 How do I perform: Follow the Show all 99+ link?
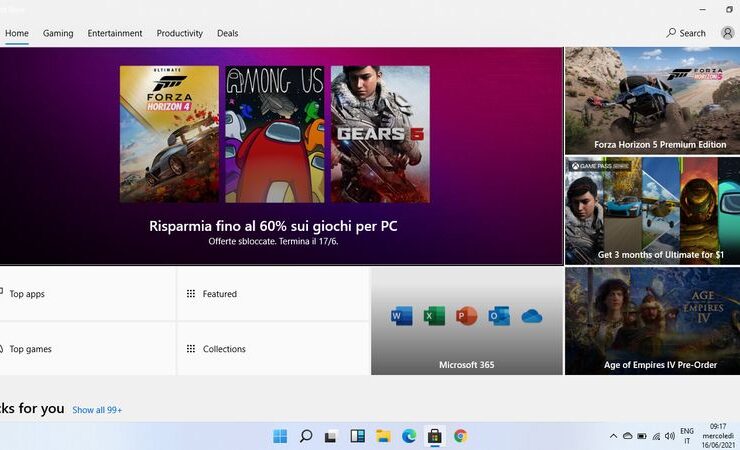click(97, 410)
